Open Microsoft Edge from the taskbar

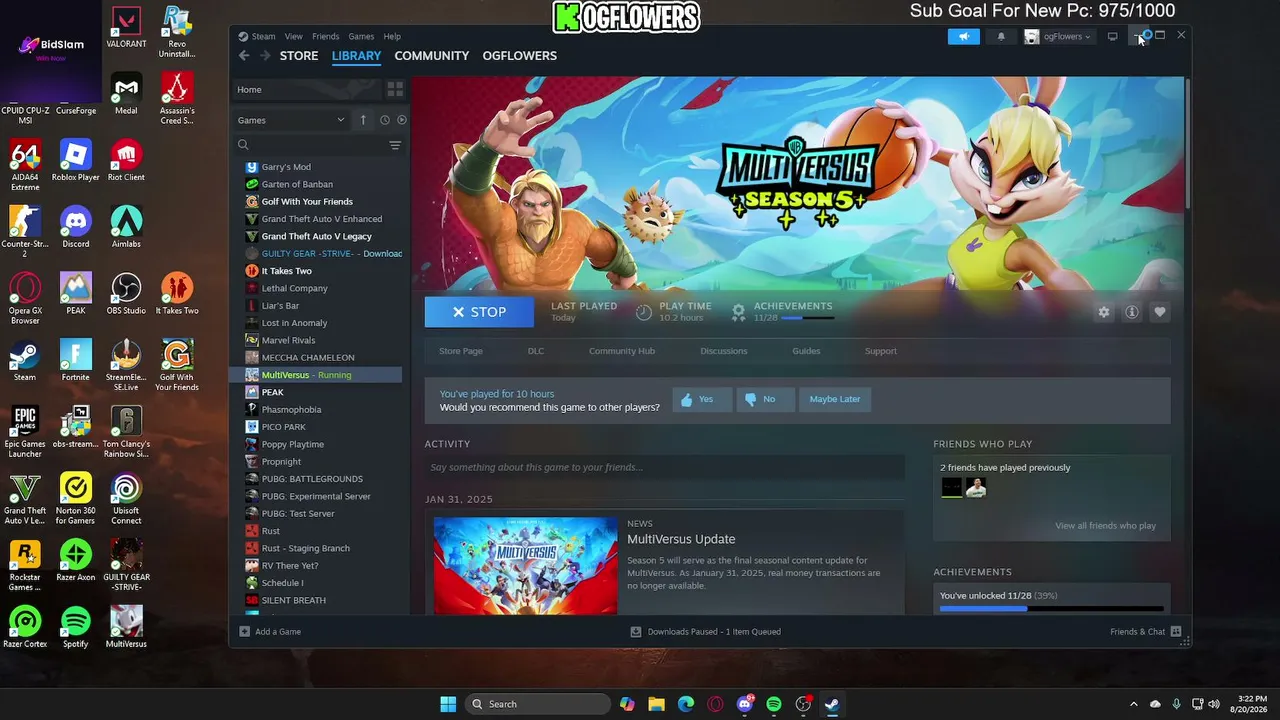(686, 704)
